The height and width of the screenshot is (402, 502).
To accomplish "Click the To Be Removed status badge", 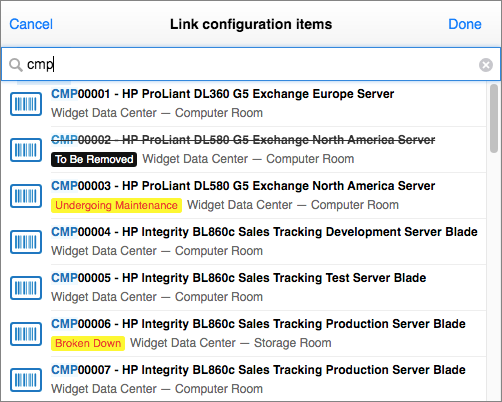I will (x=94, y=159).
